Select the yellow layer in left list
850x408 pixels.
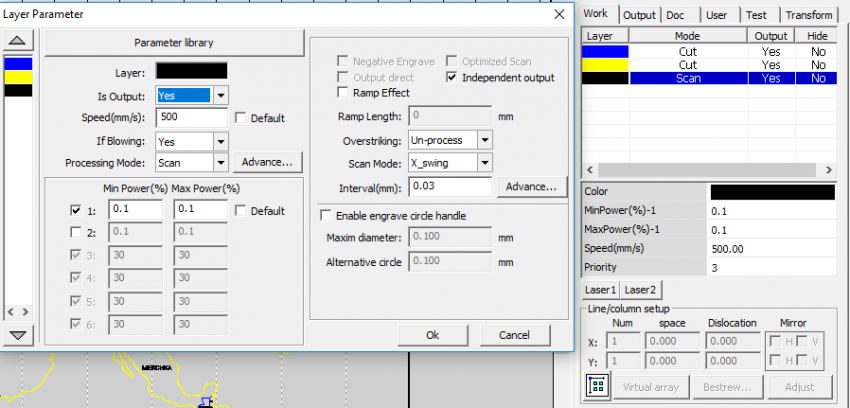click(x=20, y=76)
